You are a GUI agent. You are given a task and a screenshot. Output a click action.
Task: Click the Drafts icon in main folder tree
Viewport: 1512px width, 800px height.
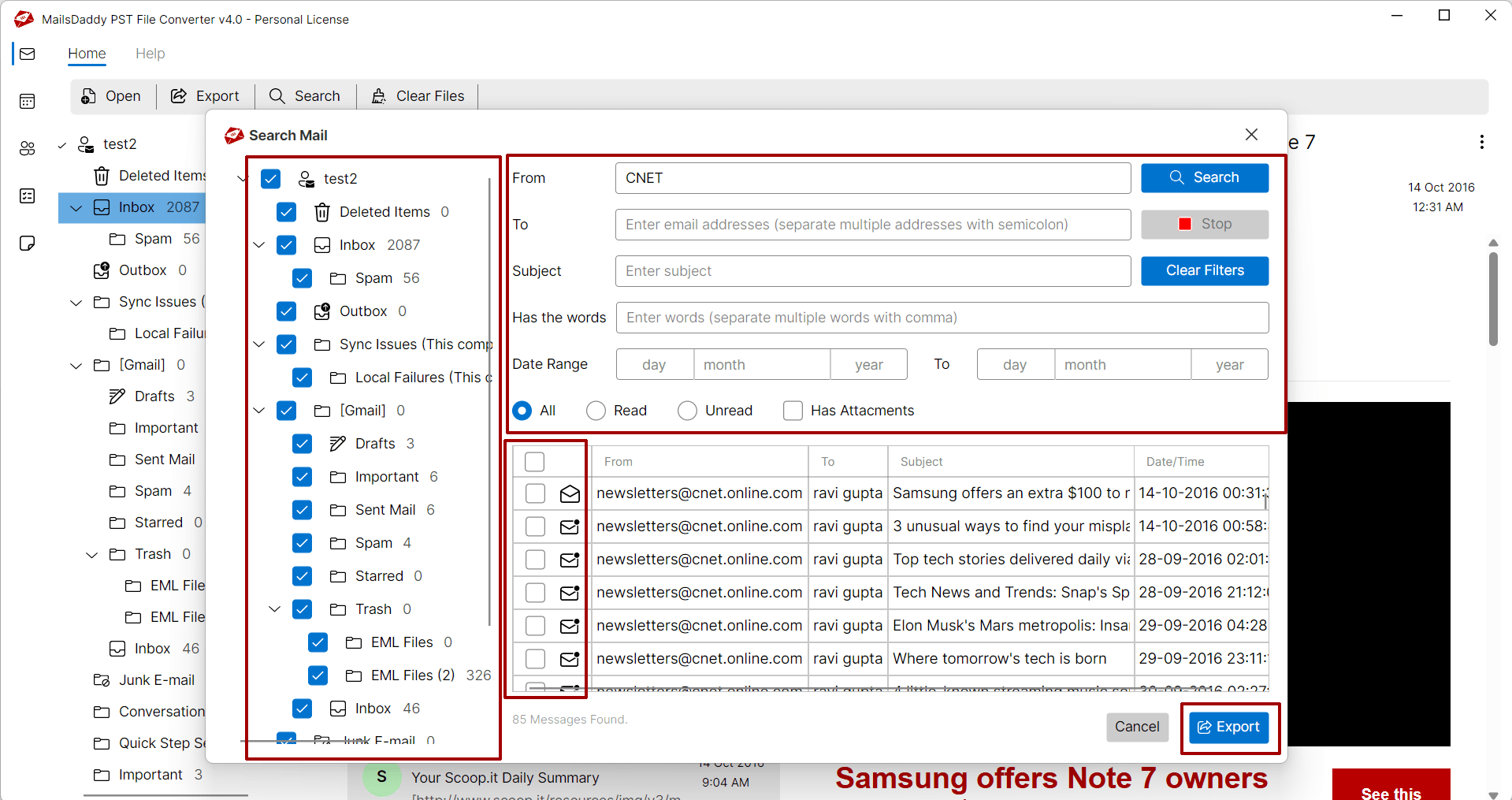(x=117, y=396)
